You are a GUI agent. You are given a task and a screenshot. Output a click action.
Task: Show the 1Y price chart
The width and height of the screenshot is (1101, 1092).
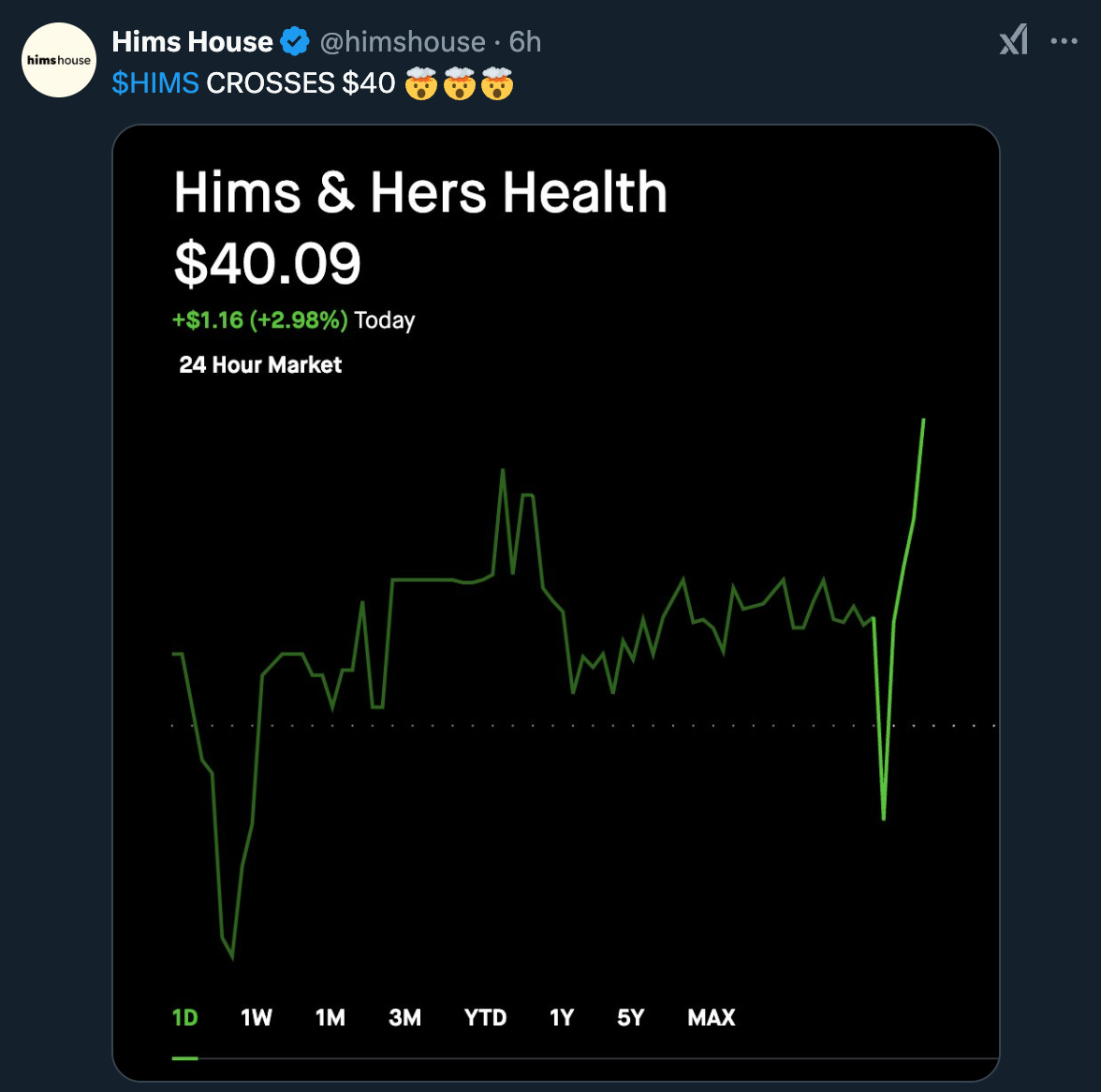560,1018
